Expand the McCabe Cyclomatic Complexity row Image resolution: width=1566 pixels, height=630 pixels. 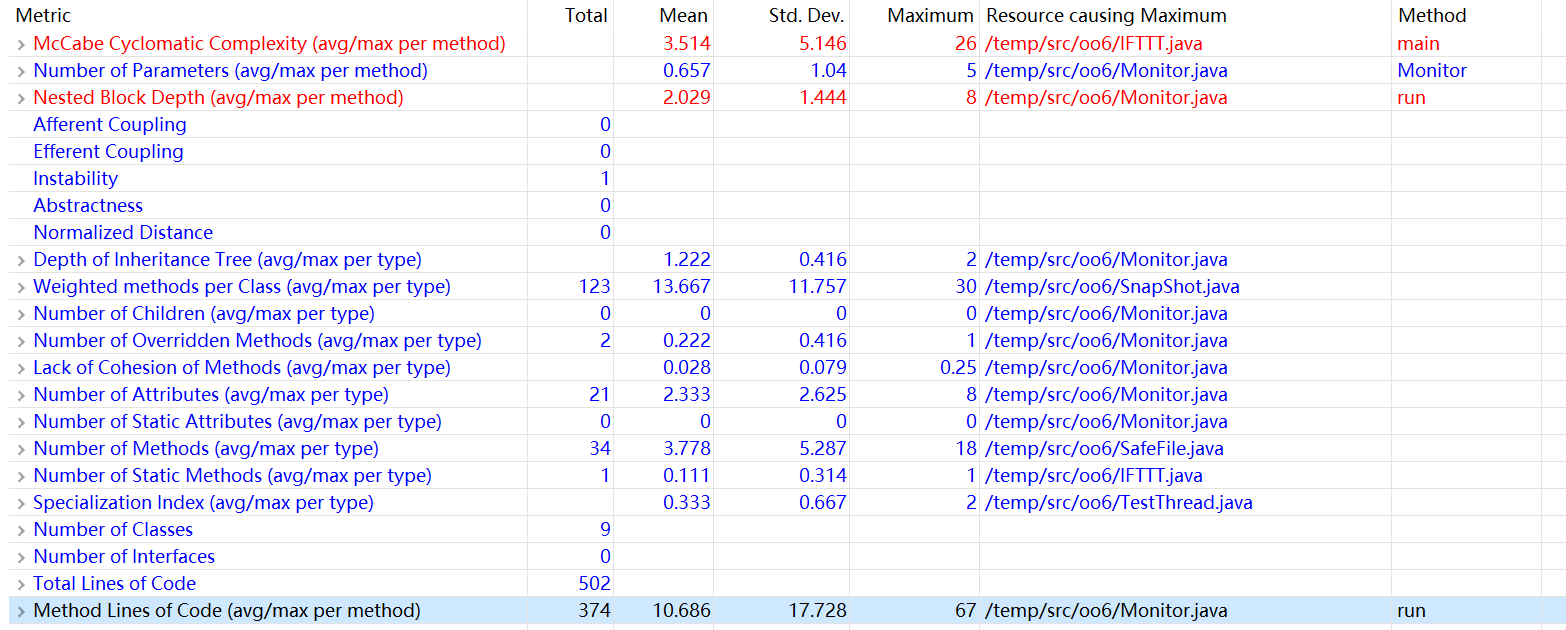[20, 44]
